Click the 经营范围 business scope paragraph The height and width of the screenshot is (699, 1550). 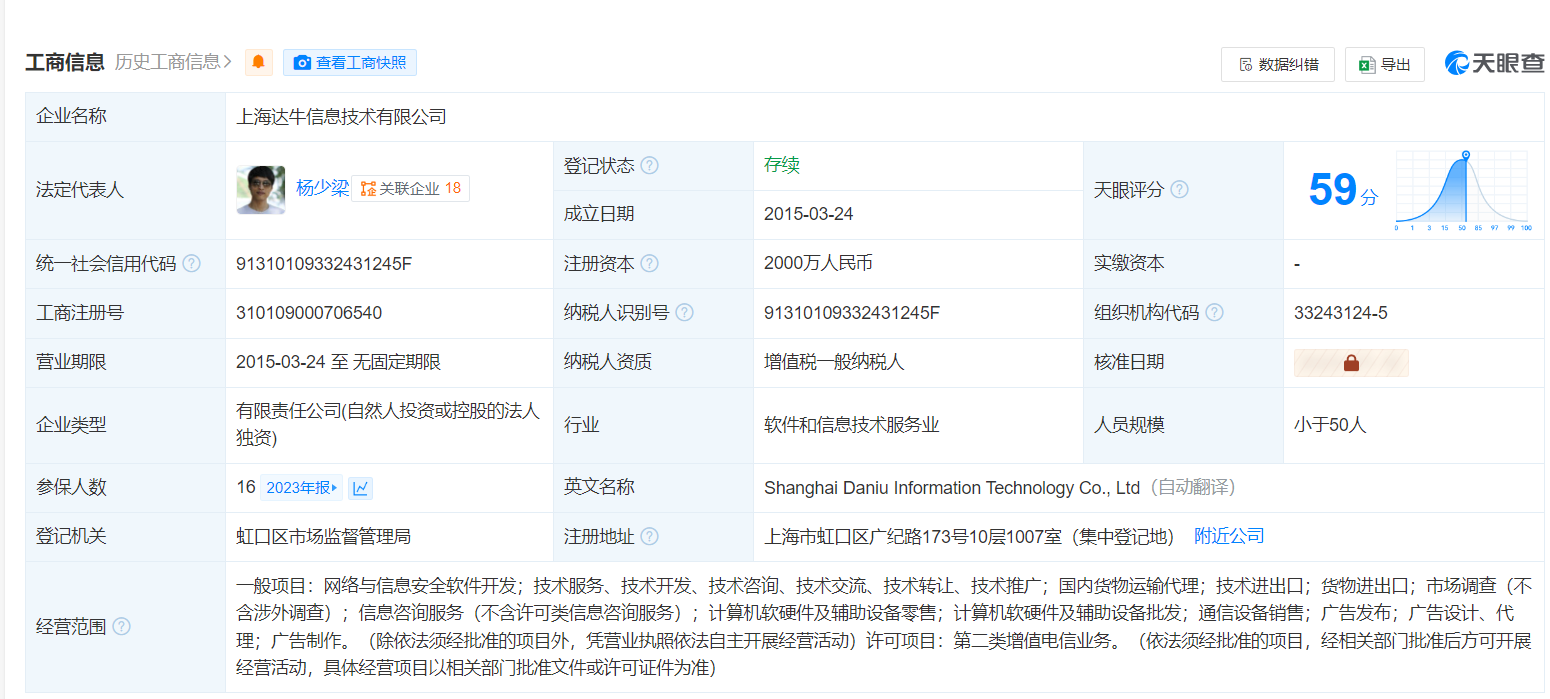coord(884,627)
